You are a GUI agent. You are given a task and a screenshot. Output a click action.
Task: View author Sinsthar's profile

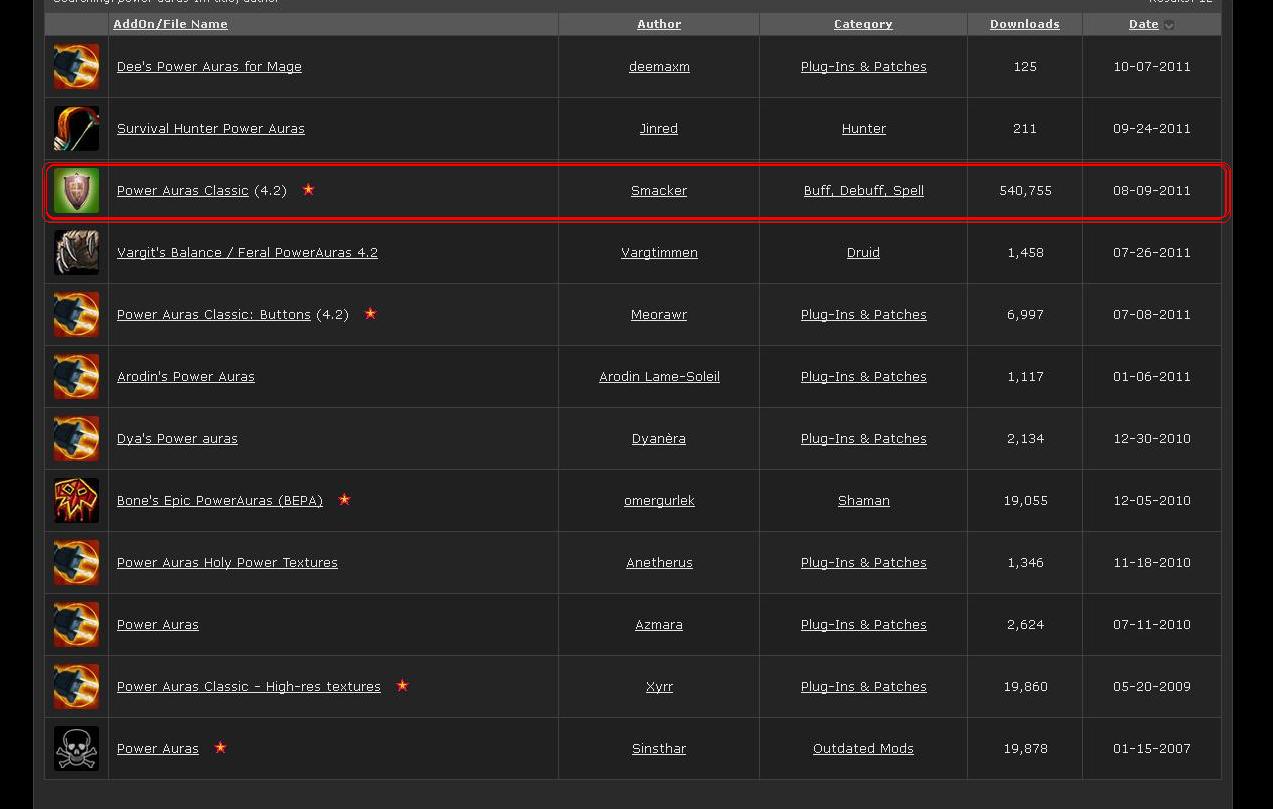[x=659, y=749]
